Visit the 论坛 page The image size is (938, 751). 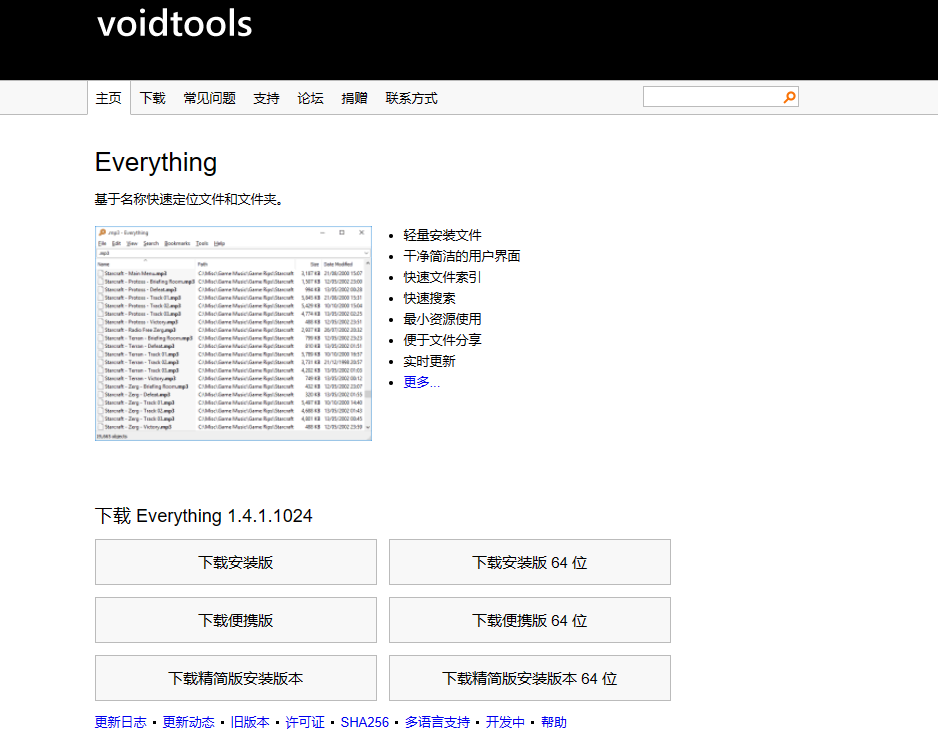[x=310, y=98]
